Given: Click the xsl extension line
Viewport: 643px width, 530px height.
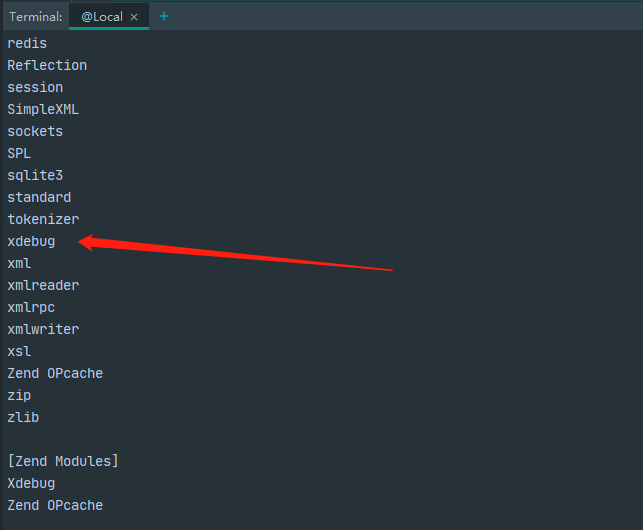Looking at the screenshot, I should (19, 351).
